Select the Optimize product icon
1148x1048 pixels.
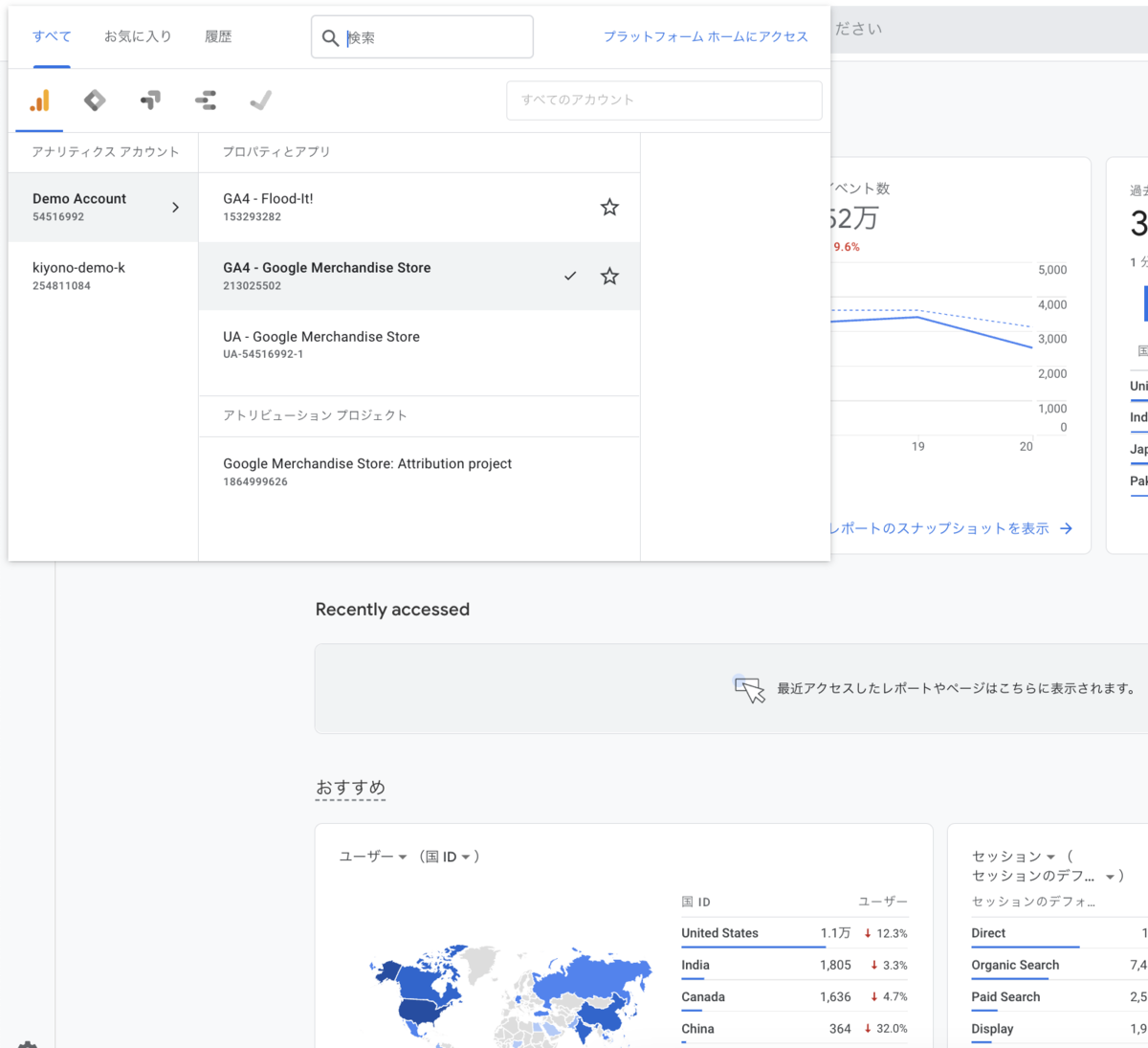tap(150, 100)
